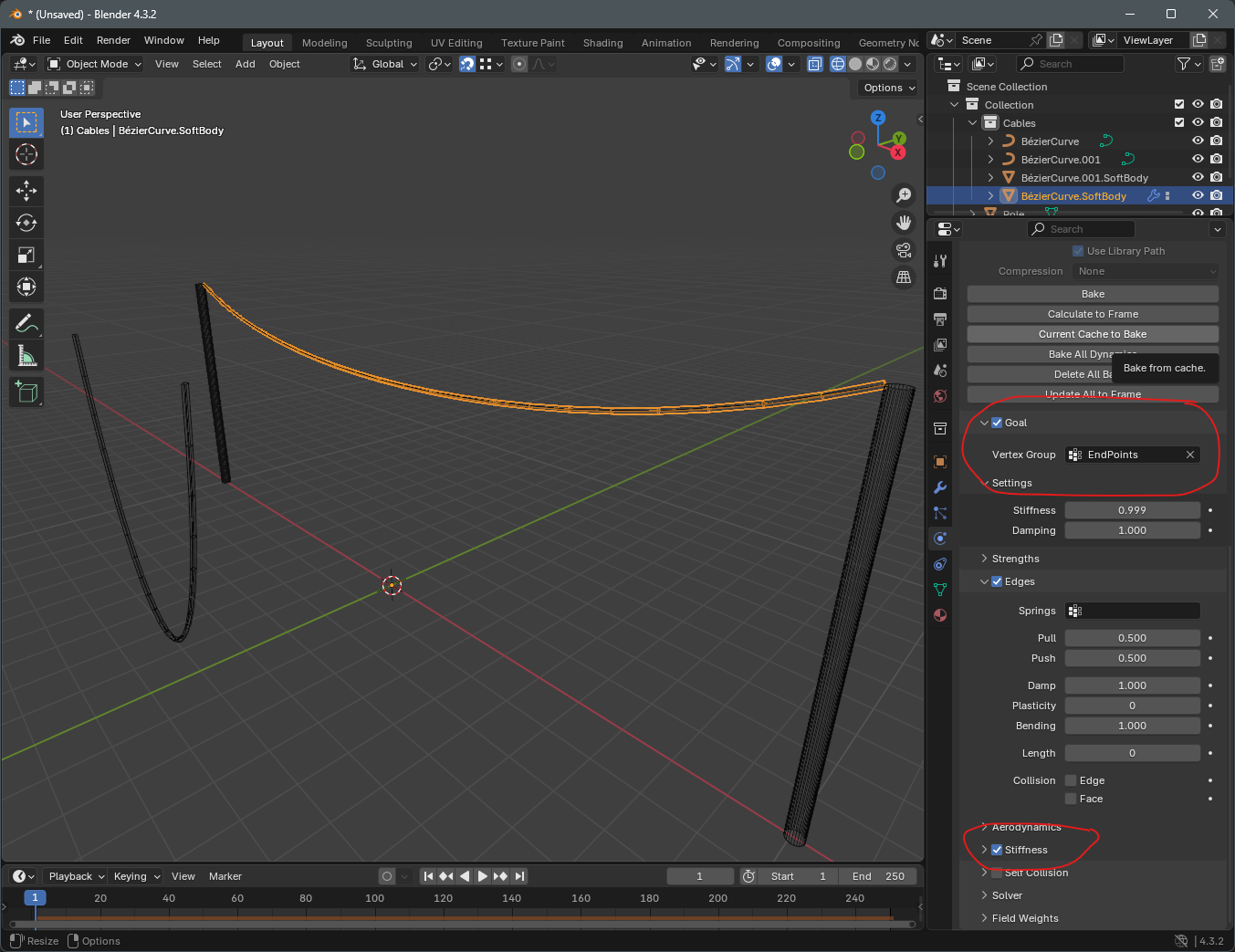
Task: Select the Measure tool
Action: [x=26, y=356]
